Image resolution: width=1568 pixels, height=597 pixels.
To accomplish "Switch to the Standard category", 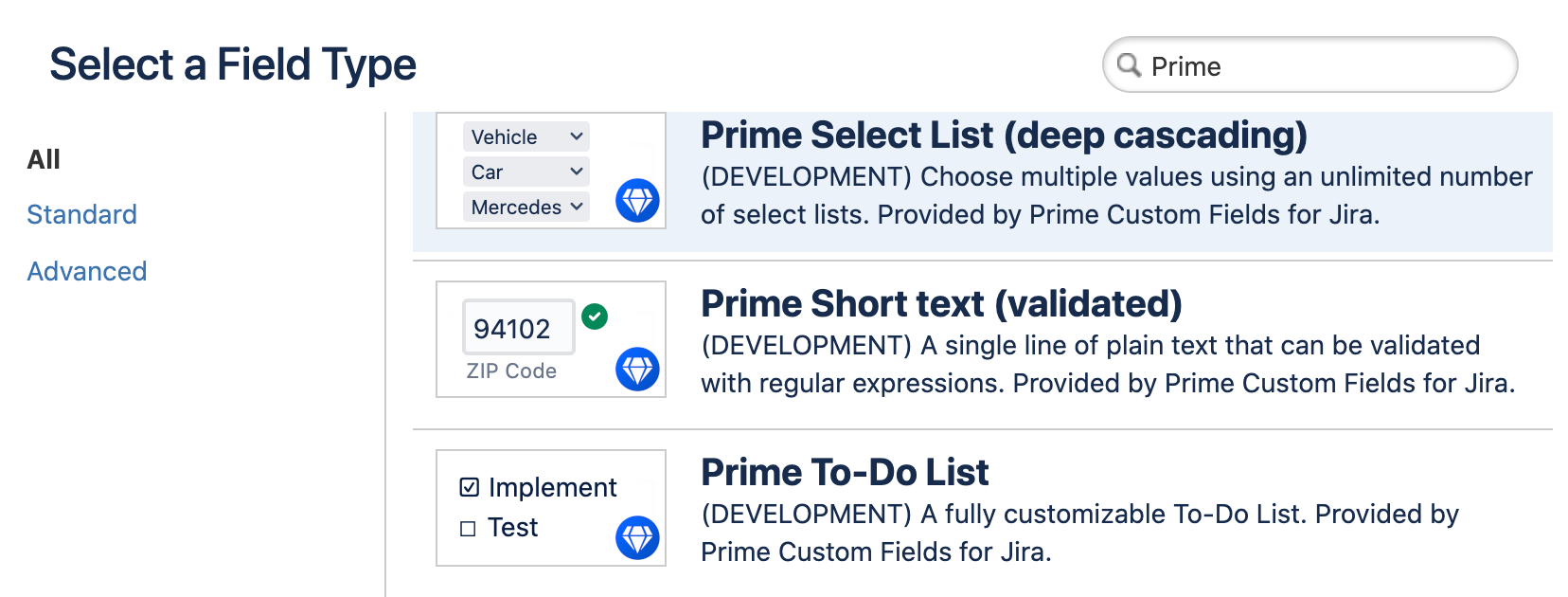I will pos(81,214).
